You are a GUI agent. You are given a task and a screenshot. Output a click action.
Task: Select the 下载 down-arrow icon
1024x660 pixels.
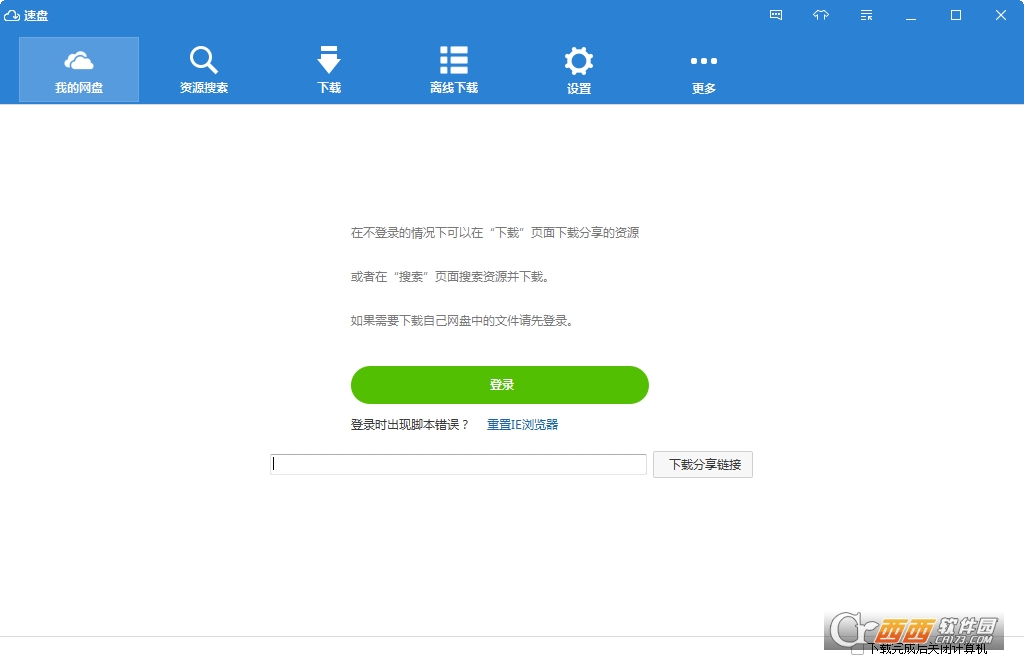click(x=329, y=60)
